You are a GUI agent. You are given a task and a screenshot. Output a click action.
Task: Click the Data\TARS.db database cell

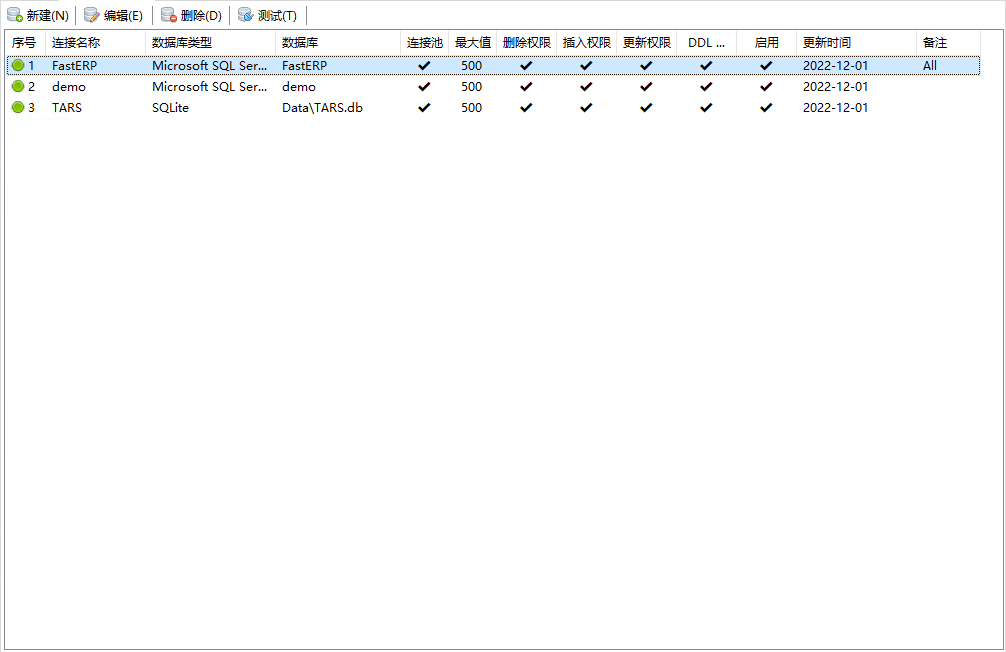coord(322,108)
